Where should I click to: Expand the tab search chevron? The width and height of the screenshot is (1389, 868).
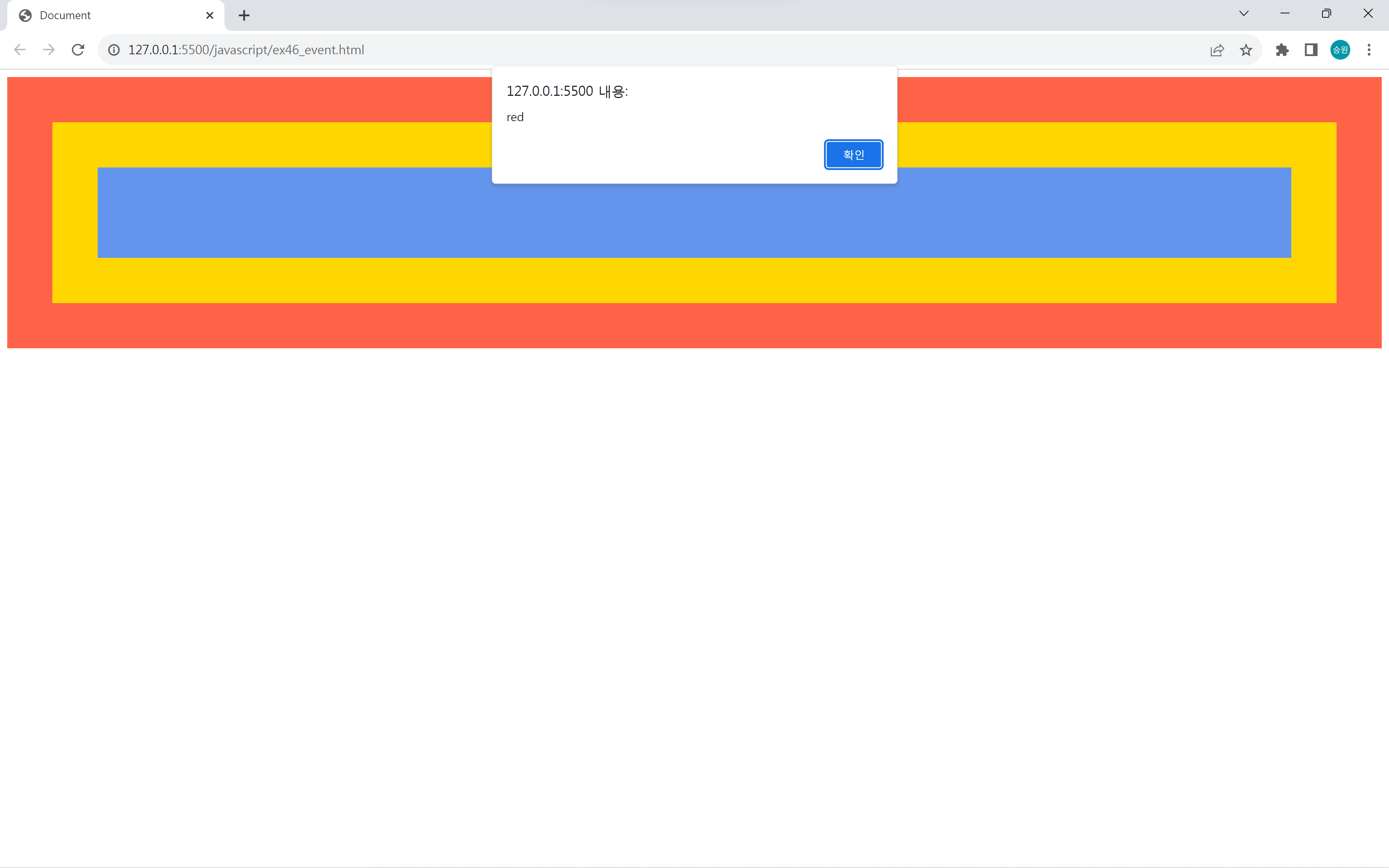[x=1244, y=14]
